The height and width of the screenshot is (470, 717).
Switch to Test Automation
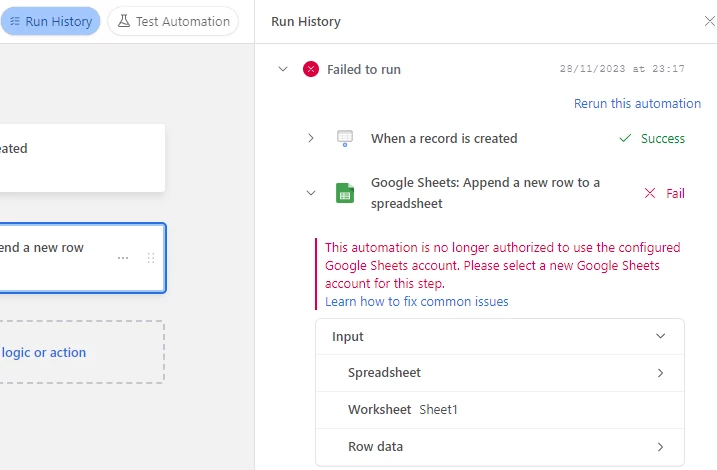point(173,21)
